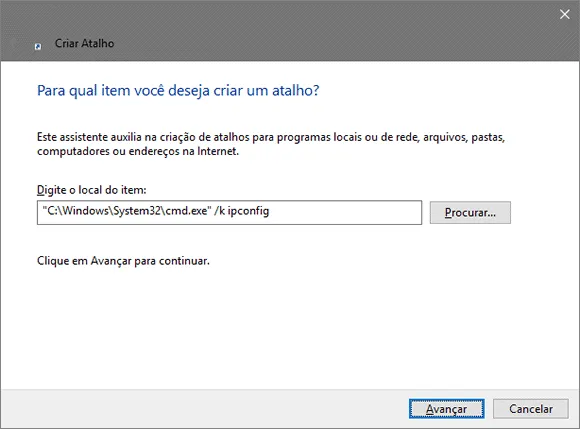
Task: Click the shortcut wizard icon beside Criar Atalho
Action: [38, 46]
